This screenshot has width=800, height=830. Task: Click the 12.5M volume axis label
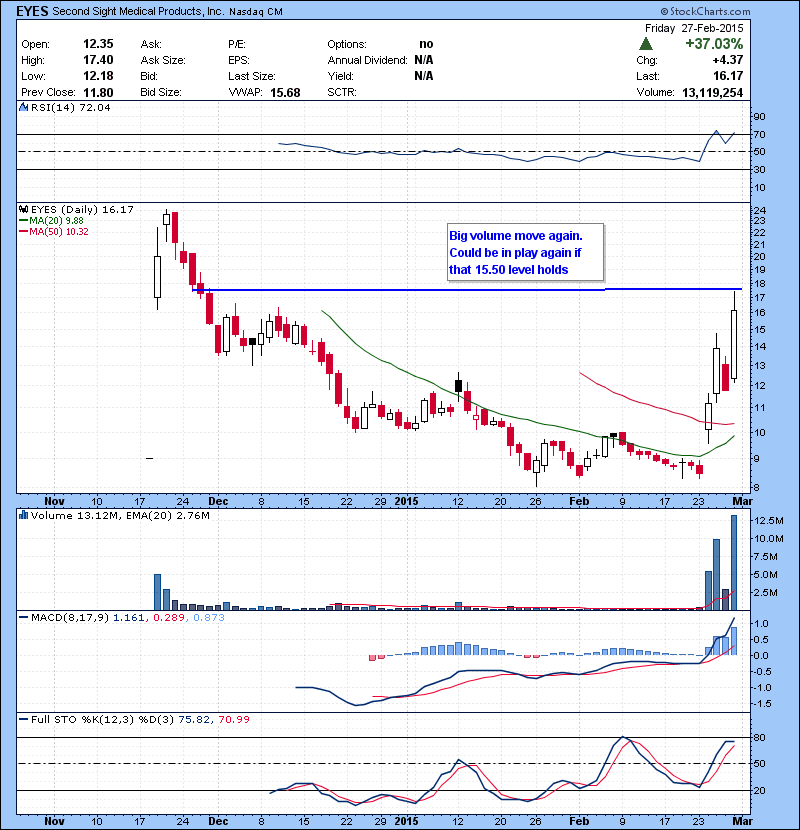click(768, 521)
